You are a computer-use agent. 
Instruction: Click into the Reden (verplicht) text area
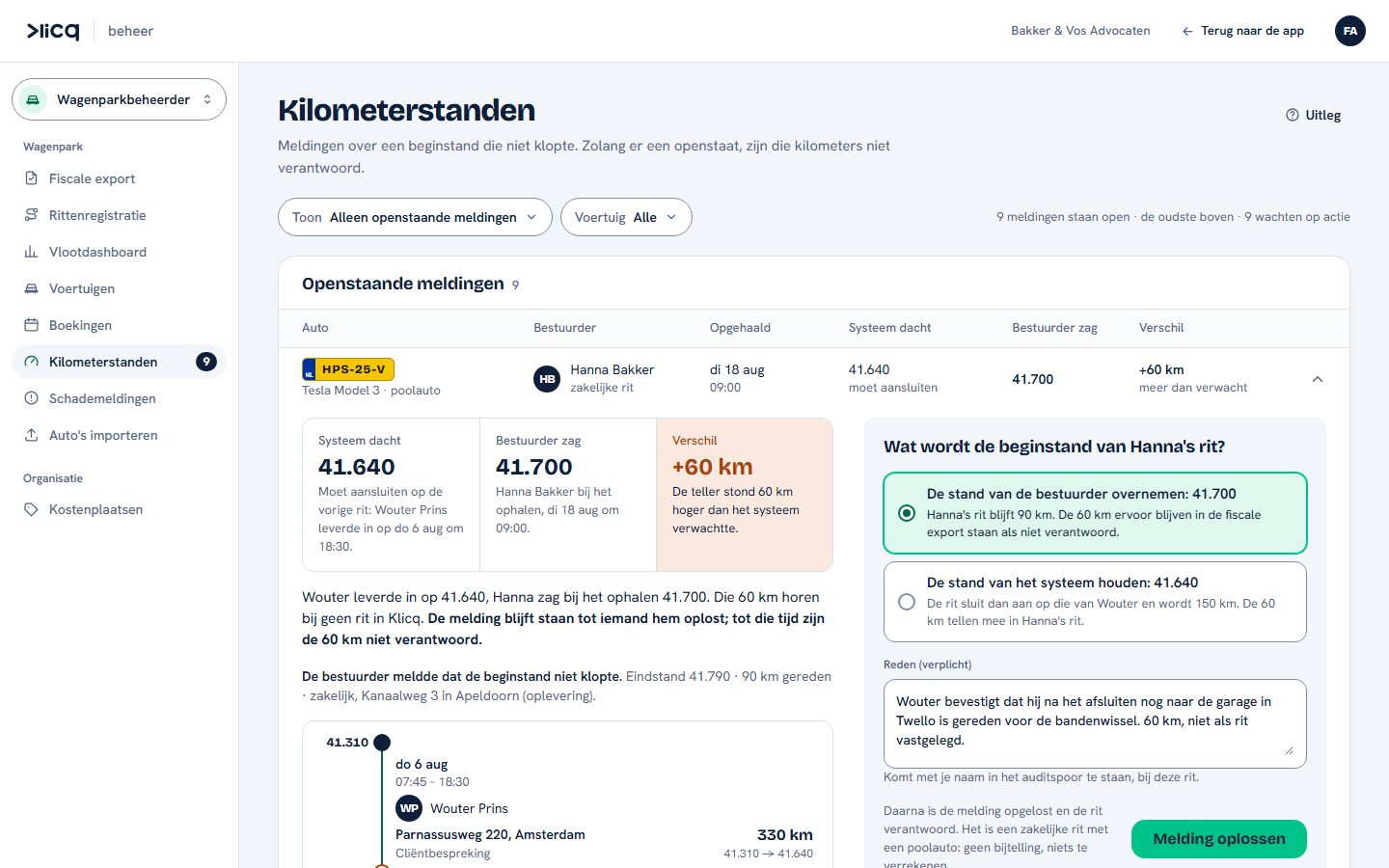[x=1095, y=723]
